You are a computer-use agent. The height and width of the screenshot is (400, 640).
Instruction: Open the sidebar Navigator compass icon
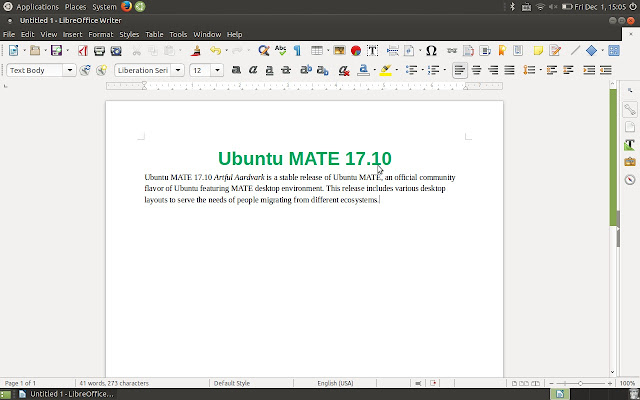[x=630, y=180]
